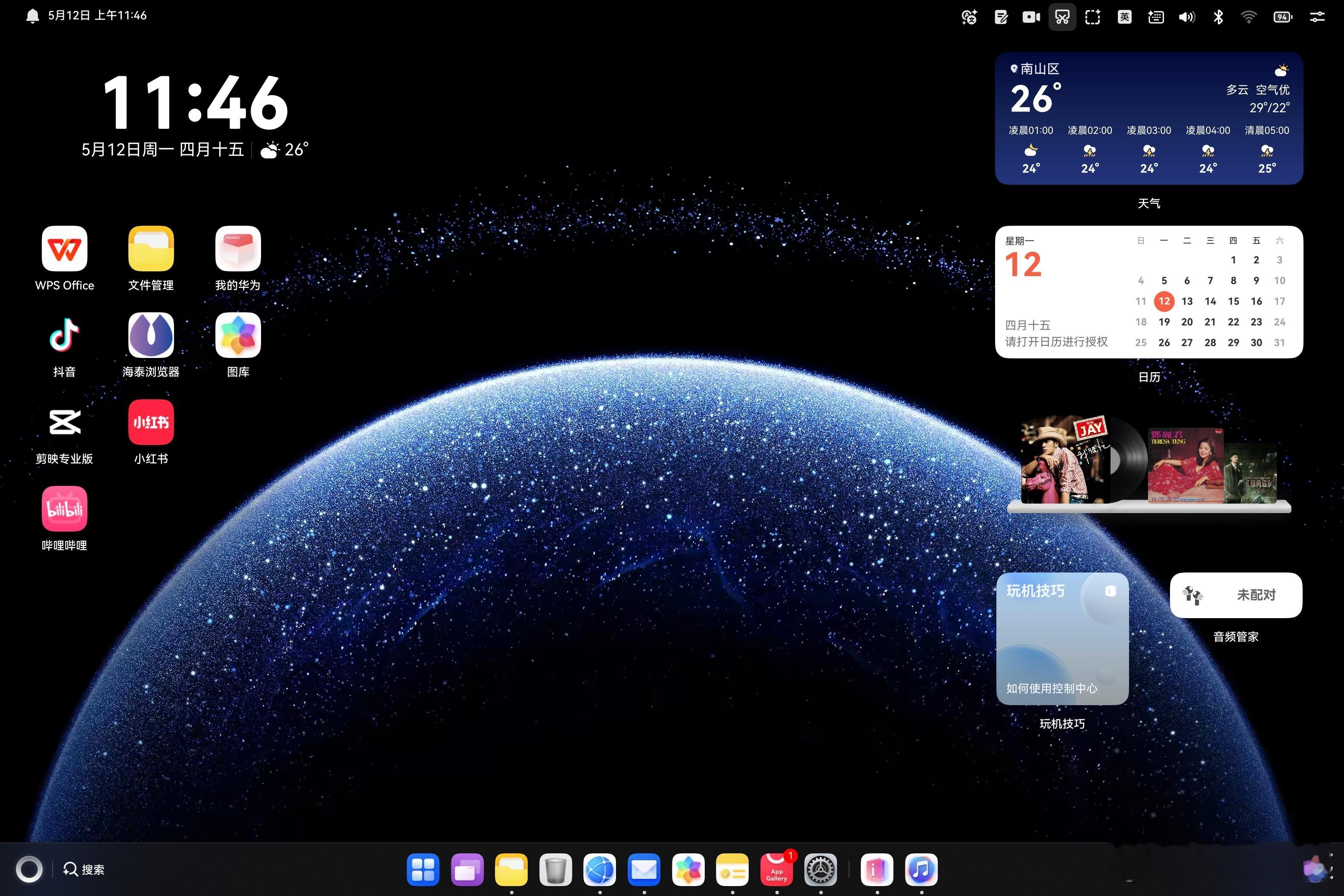Screen dimensions: 1344x896
Task: Open the pink Tips book icon in dock
Action: (877, 870)
